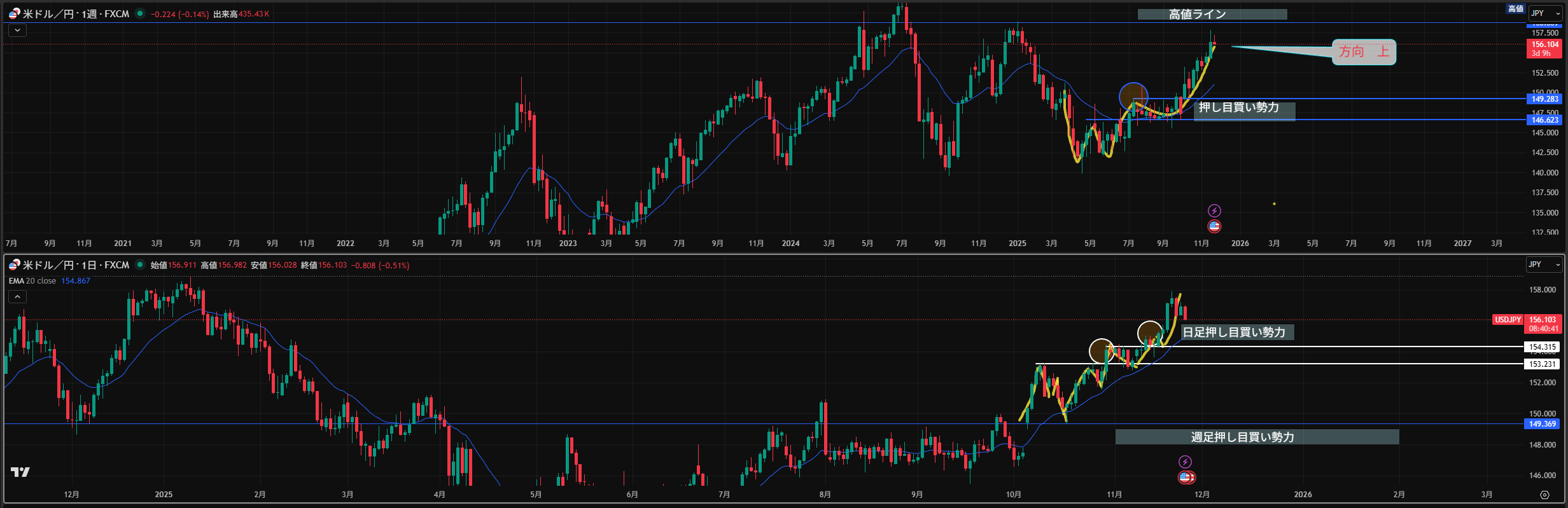The image size is (1568, 508).
Task: Click the 米ドル/円 1日 FXCM symbol title
Action: 76,265
